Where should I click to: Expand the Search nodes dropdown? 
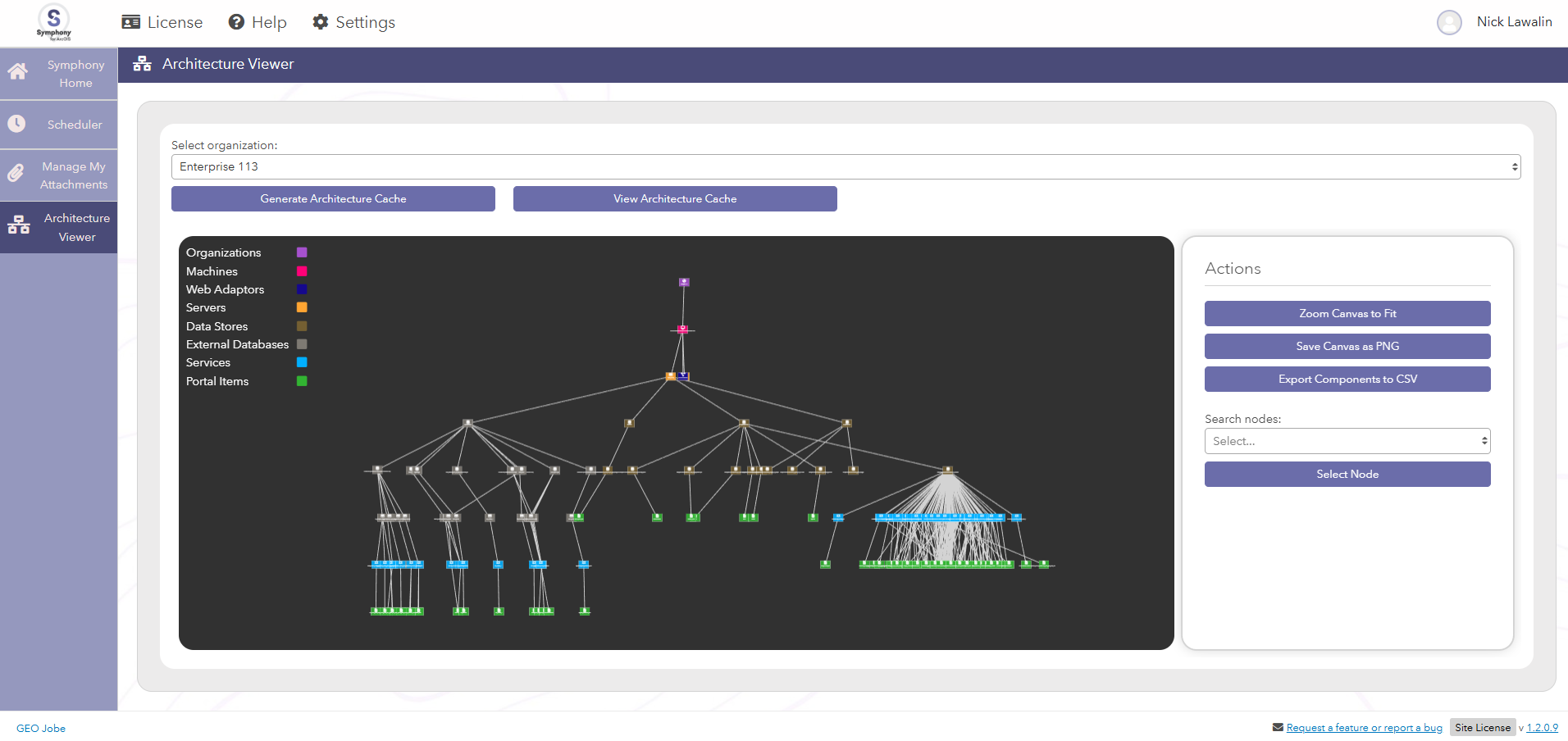click(x=1347, y=441)
